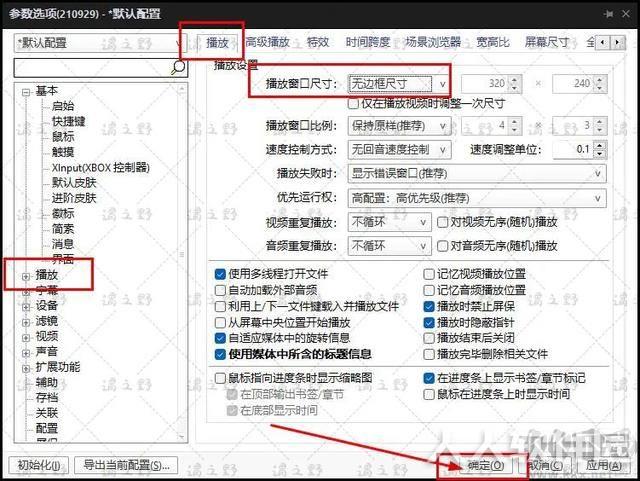Click the search magnifier icon
The width and height of the screenshot is (640, 481).
pyautogui.click(x=178, y=67)
